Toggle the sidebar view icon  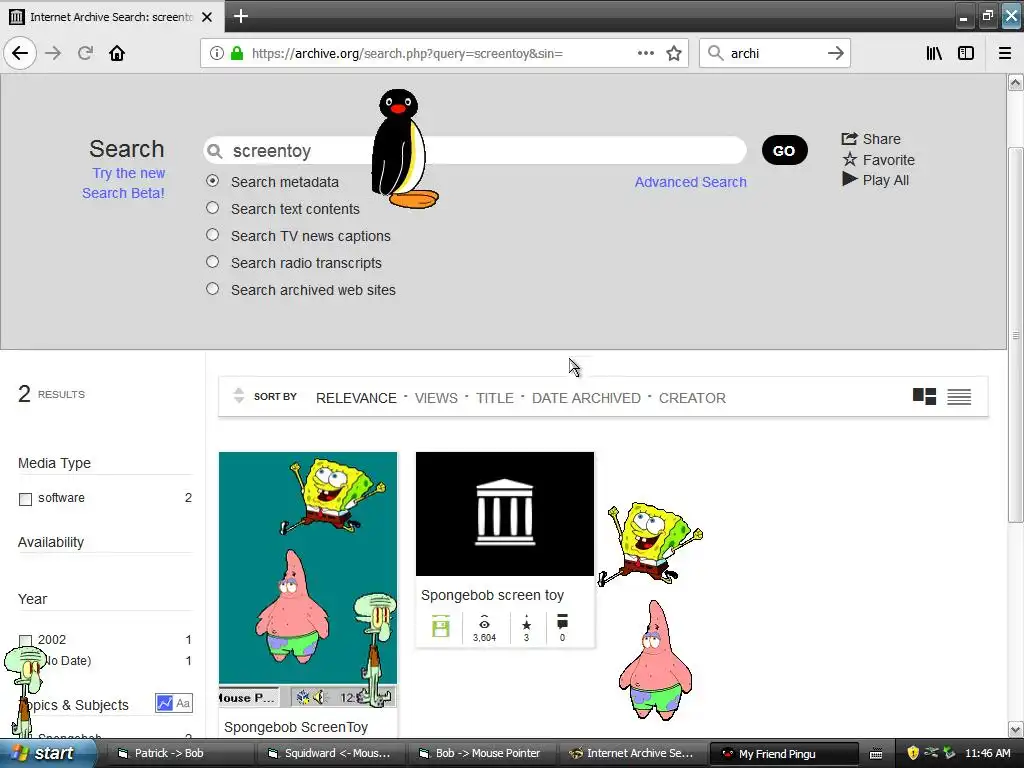point(966,53)
